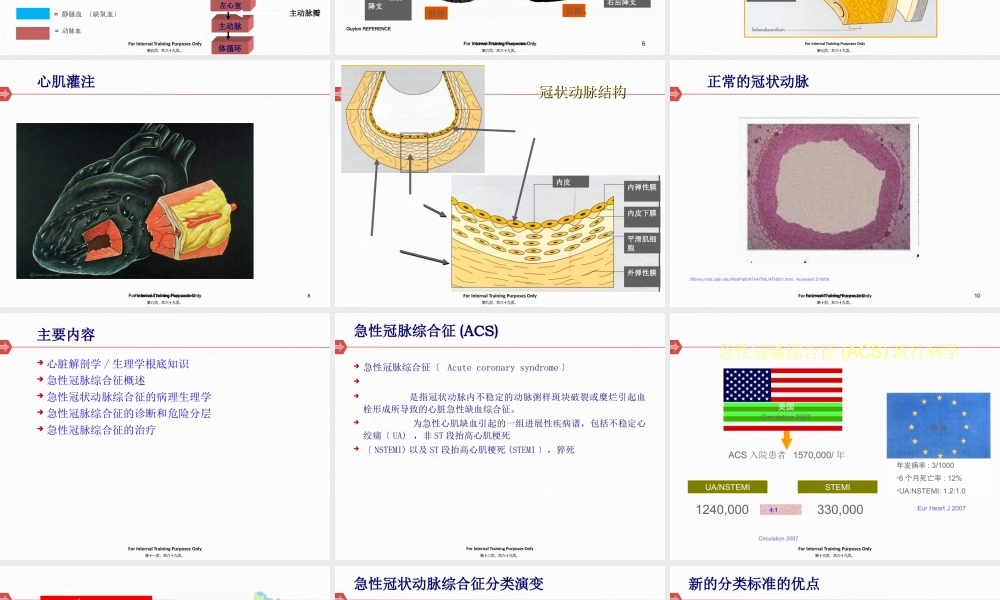Image resolution: width=1000 pixels, height=600 pixels.
Task: Select the bullet mentioning NSTEMI and STEMI
Action: pos(469,450)
